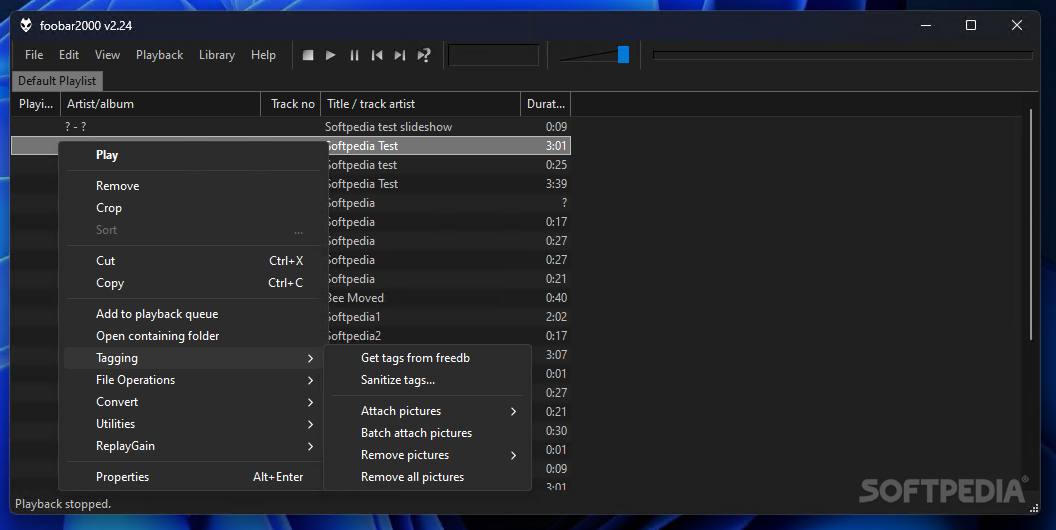Choose Play from the context menu
The height and width of the screenshot is (530, 1056).
pos(192,155)
